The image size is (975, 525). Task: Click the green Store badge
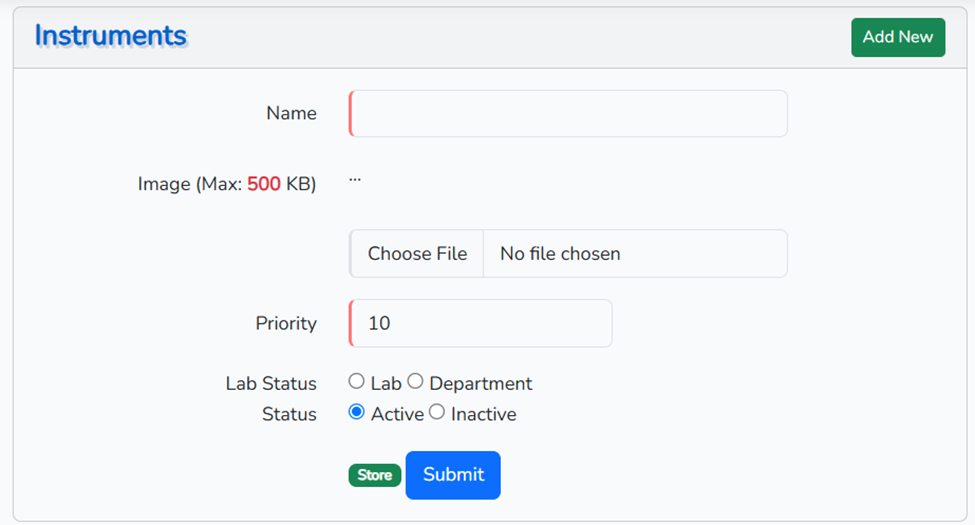click(375, 476)
